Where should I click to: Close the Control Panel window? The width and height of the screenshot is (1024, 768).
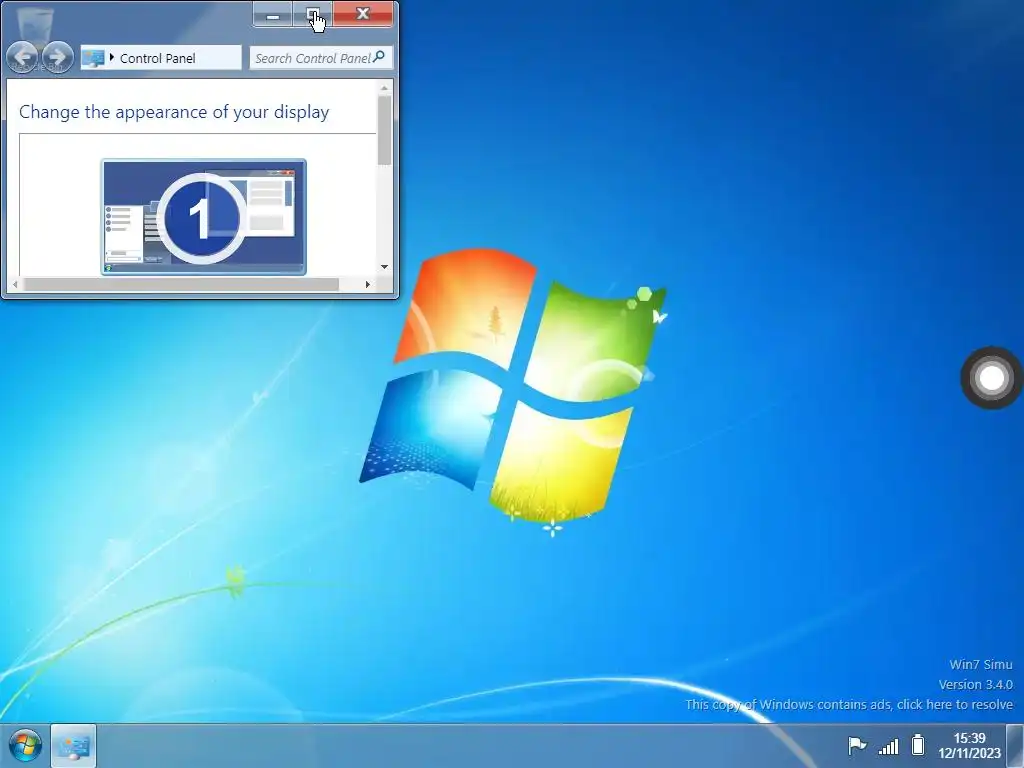click(x=363, y=14)
